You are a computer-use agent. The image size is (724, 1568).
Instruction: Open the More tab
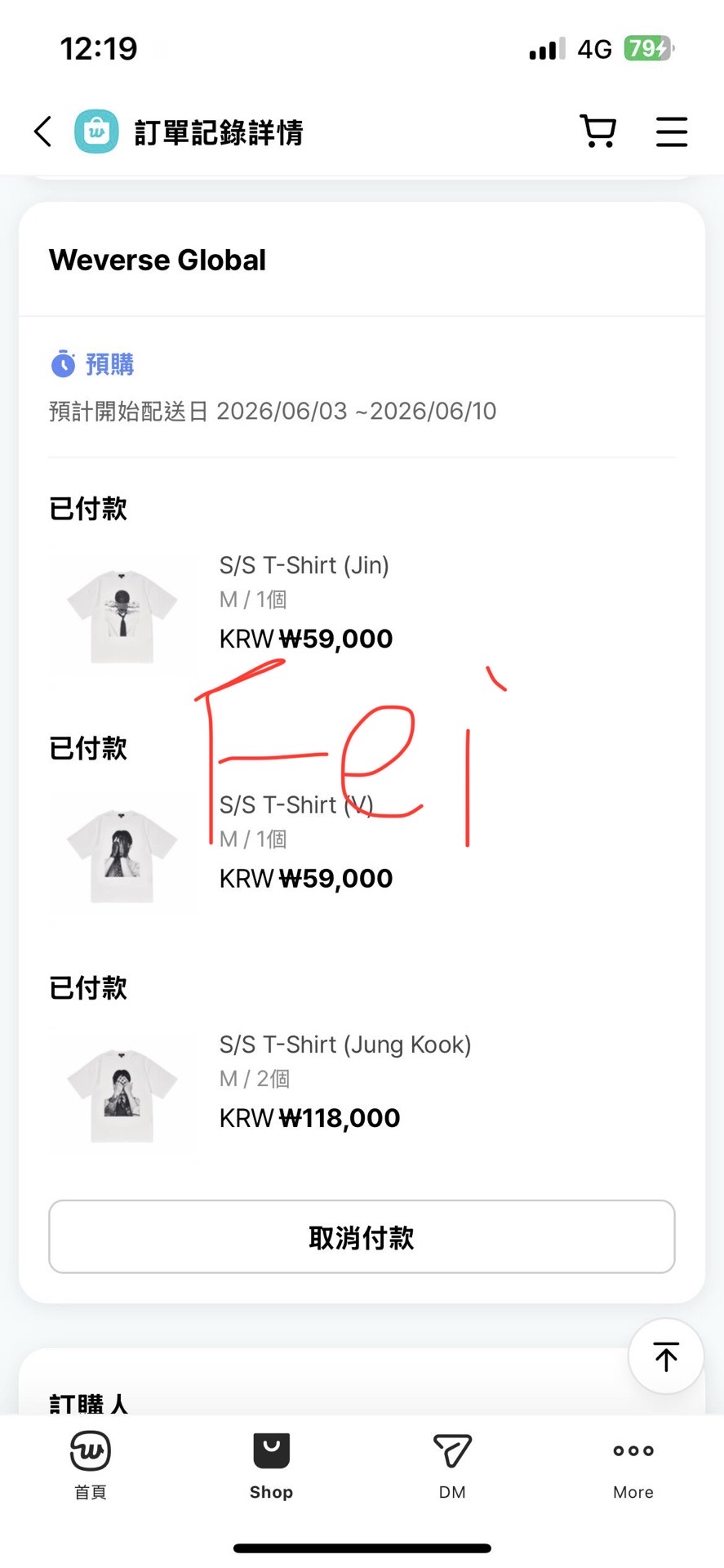pyautogui.click(x=633, y=1466)
